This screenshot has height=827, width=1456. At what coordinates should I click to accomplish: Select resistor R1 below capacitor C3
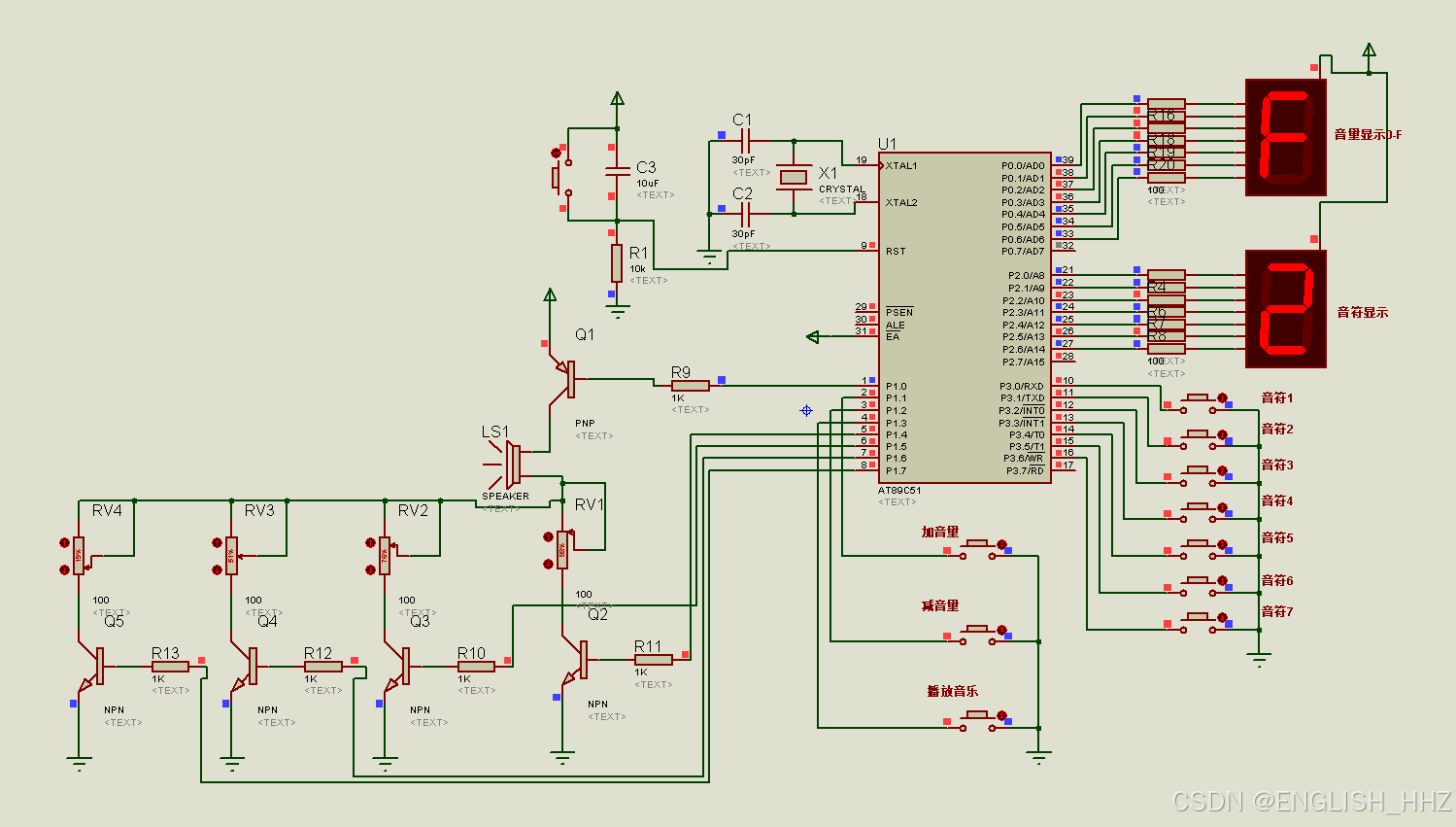(x=617, y=263)
